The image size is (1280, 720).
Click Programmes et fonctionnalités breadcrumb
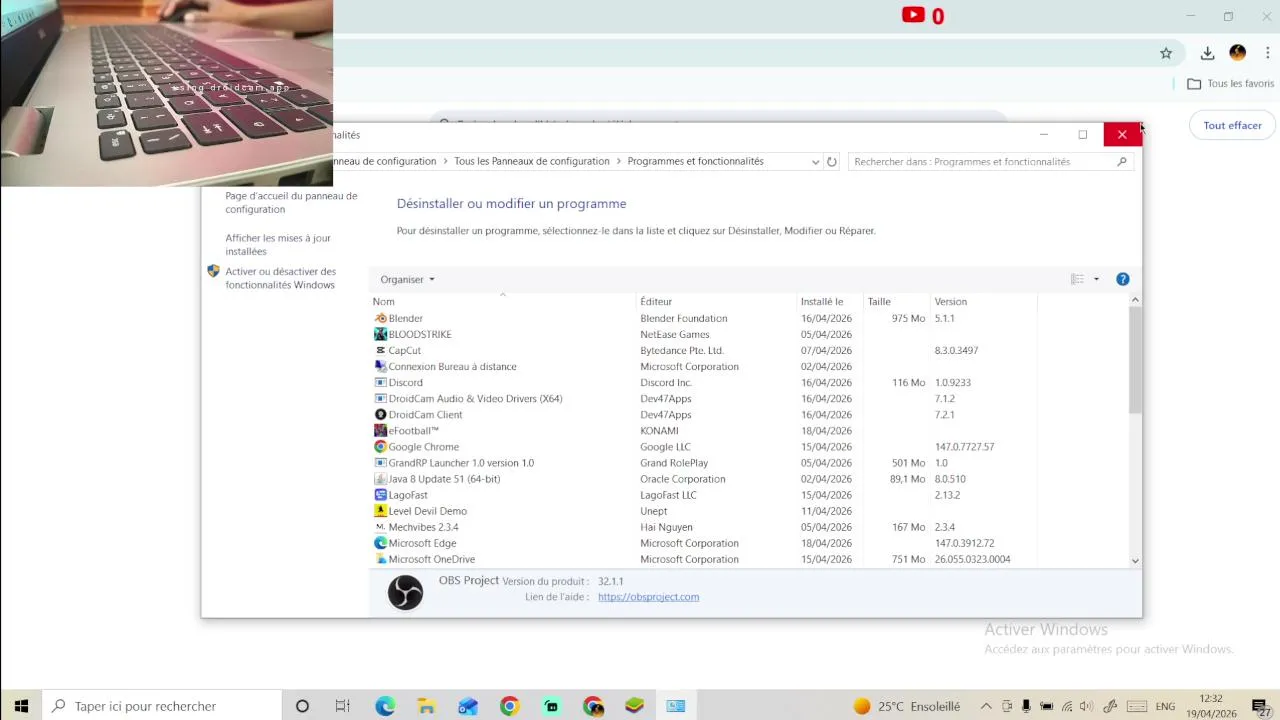coord(695,161)
